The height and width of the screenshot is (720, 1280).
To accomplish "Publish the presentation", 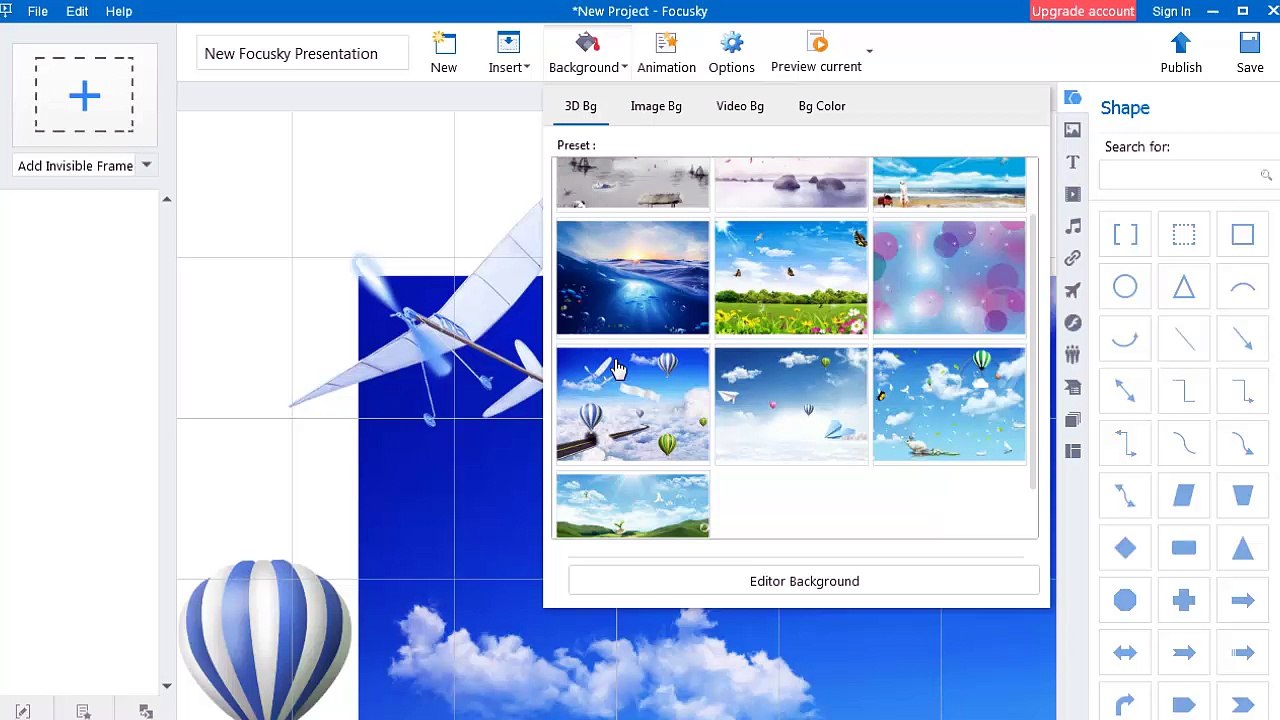I will click(x=1181, y=53).
